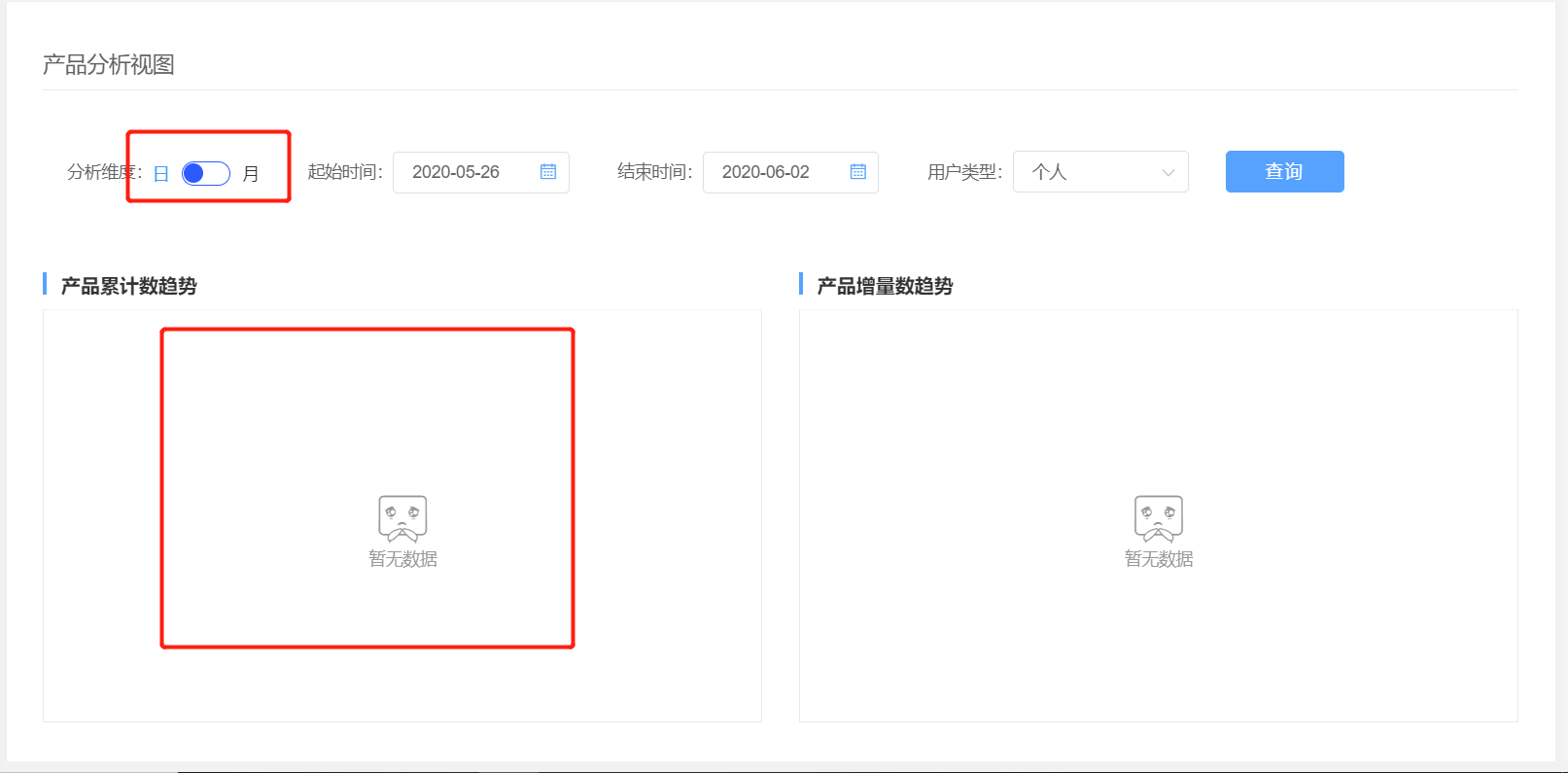Click the 产品分析视图 page title
The image size is (1568, 773).
[x=109, y=64]
